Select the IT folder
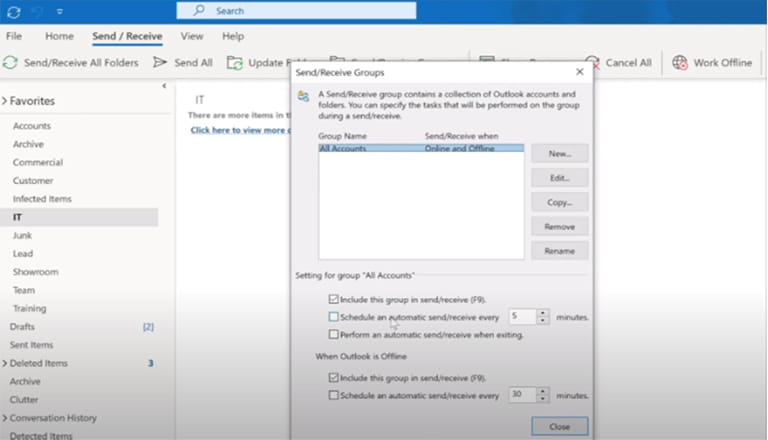The width and height of the screenshot is (768, 440). click(79, 217)
